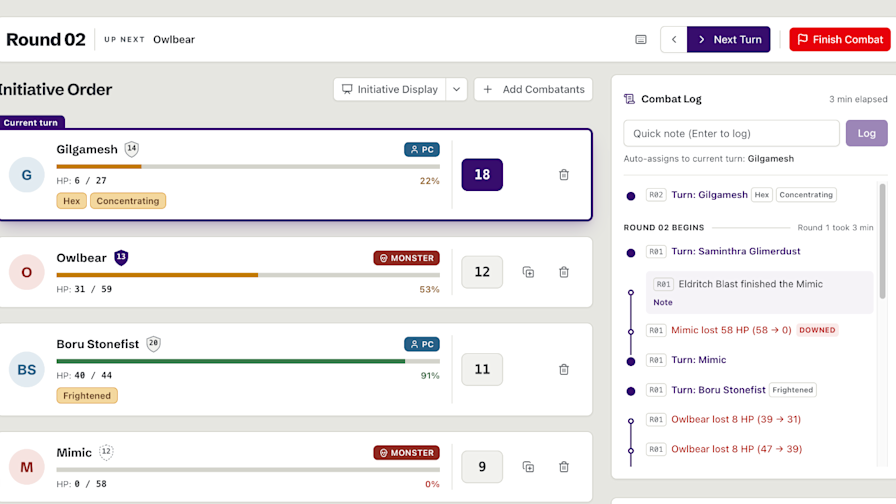Click the Concentrating tag in the combat log
The width and height of the screenshot is (896, 504).
tap(806, 195)
